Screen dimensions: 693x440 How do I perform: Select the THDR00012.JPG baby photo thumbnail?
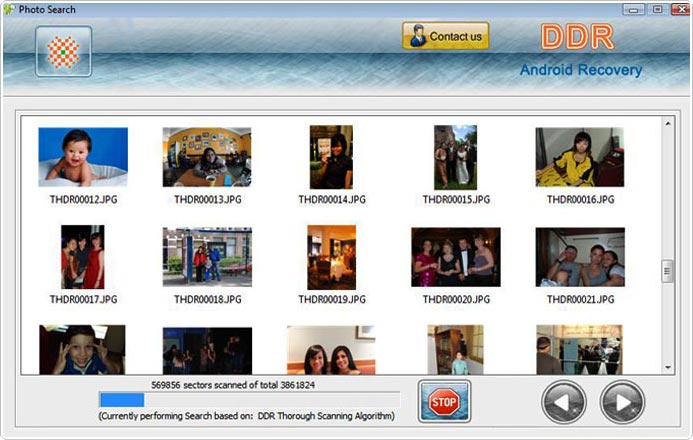83,157
